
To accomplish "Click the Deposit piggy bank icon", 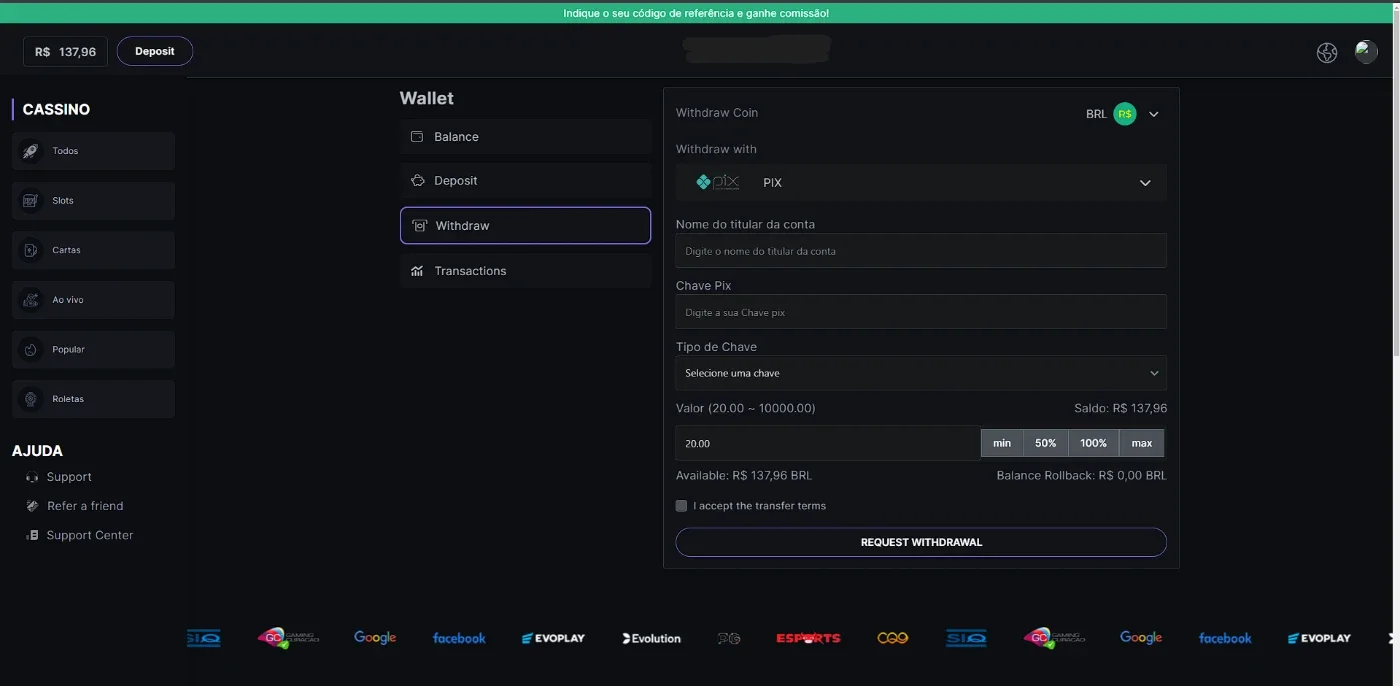I will pyautogui.click(x=417, y=181).
